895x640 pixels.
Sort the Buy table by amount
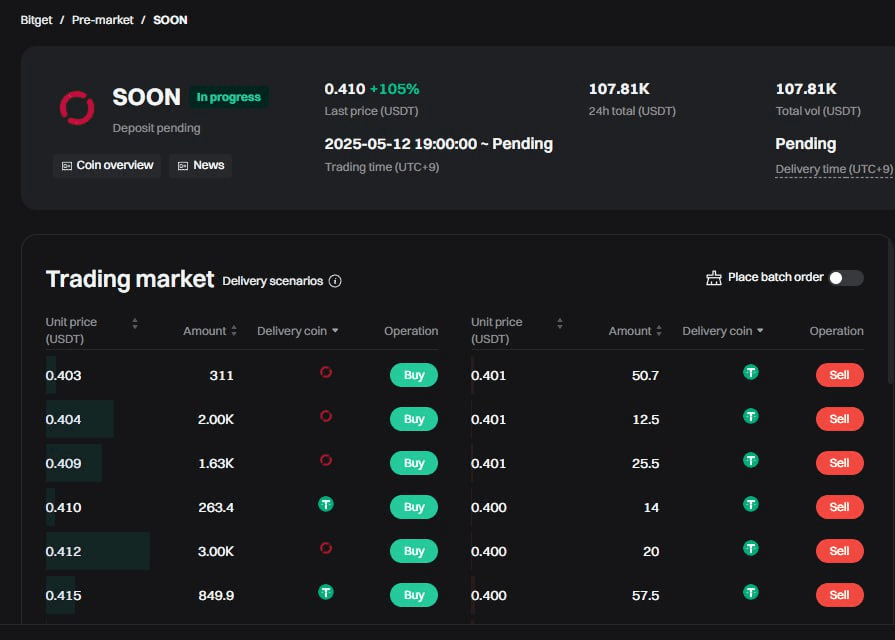234,331
